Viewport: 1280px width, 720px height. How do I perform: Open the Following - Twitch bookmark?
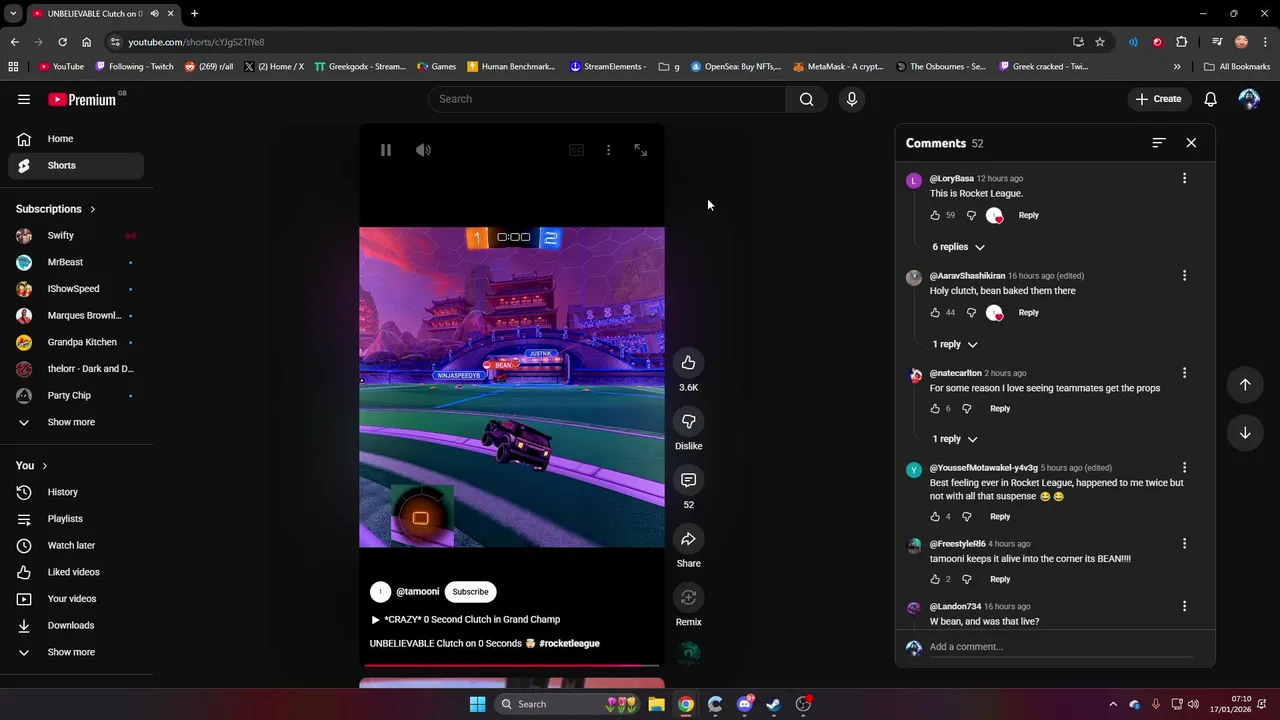pos(134,67)
